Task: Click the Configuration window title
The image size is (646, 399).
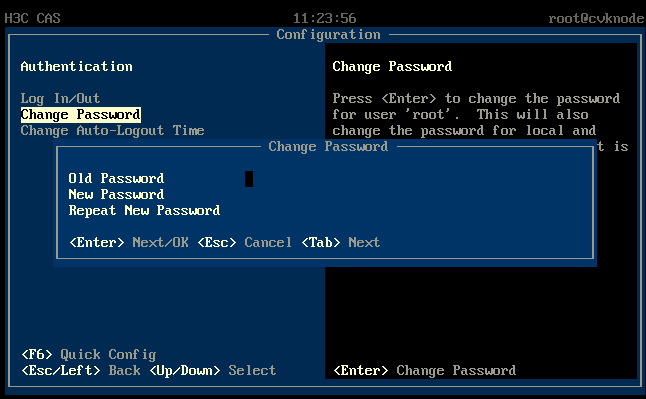Action: pos(328,35)
